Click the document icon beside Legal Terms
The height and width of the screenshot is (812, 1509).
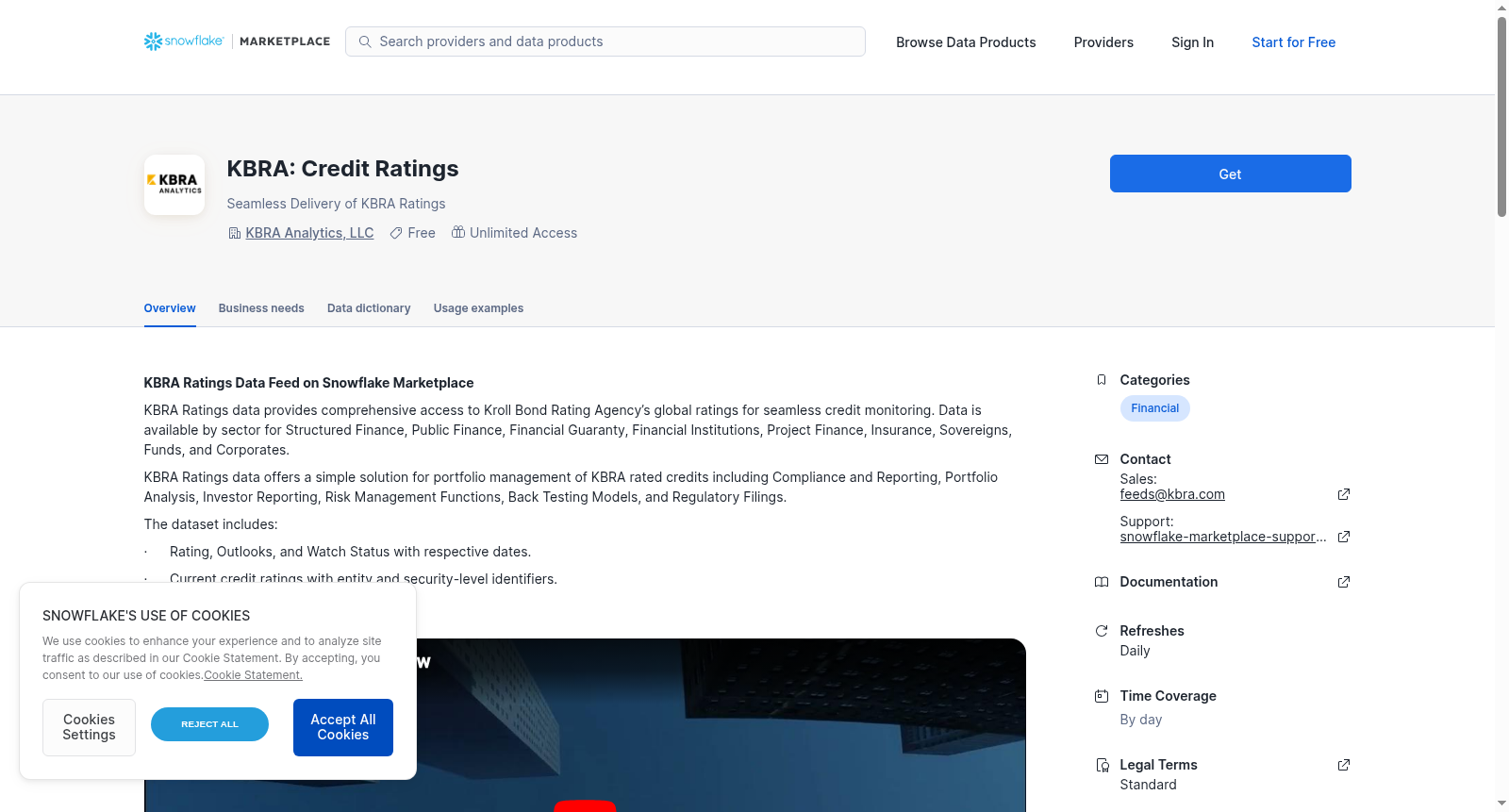[x=1102, y=765]
